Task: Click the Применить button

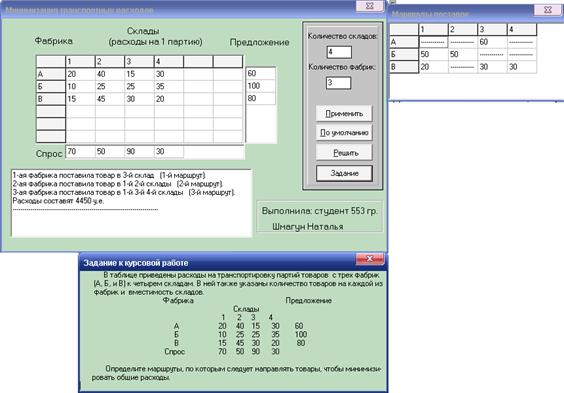Action: 344,114
